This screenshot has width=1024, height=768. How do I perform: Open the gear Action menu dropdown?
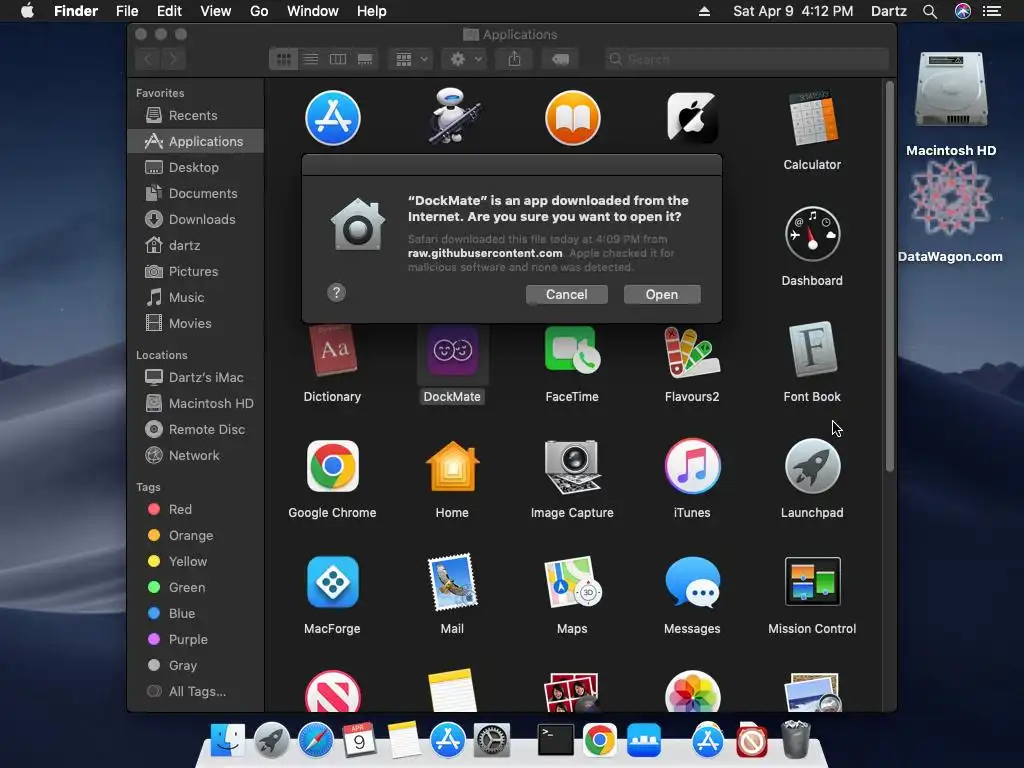[x=465, y=59]
